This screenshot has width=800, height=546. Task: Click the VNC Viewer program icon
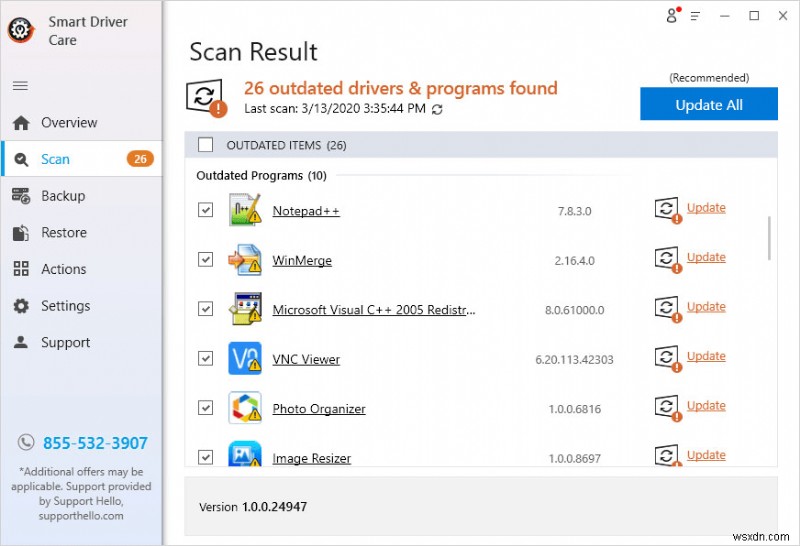coord(245,358)
